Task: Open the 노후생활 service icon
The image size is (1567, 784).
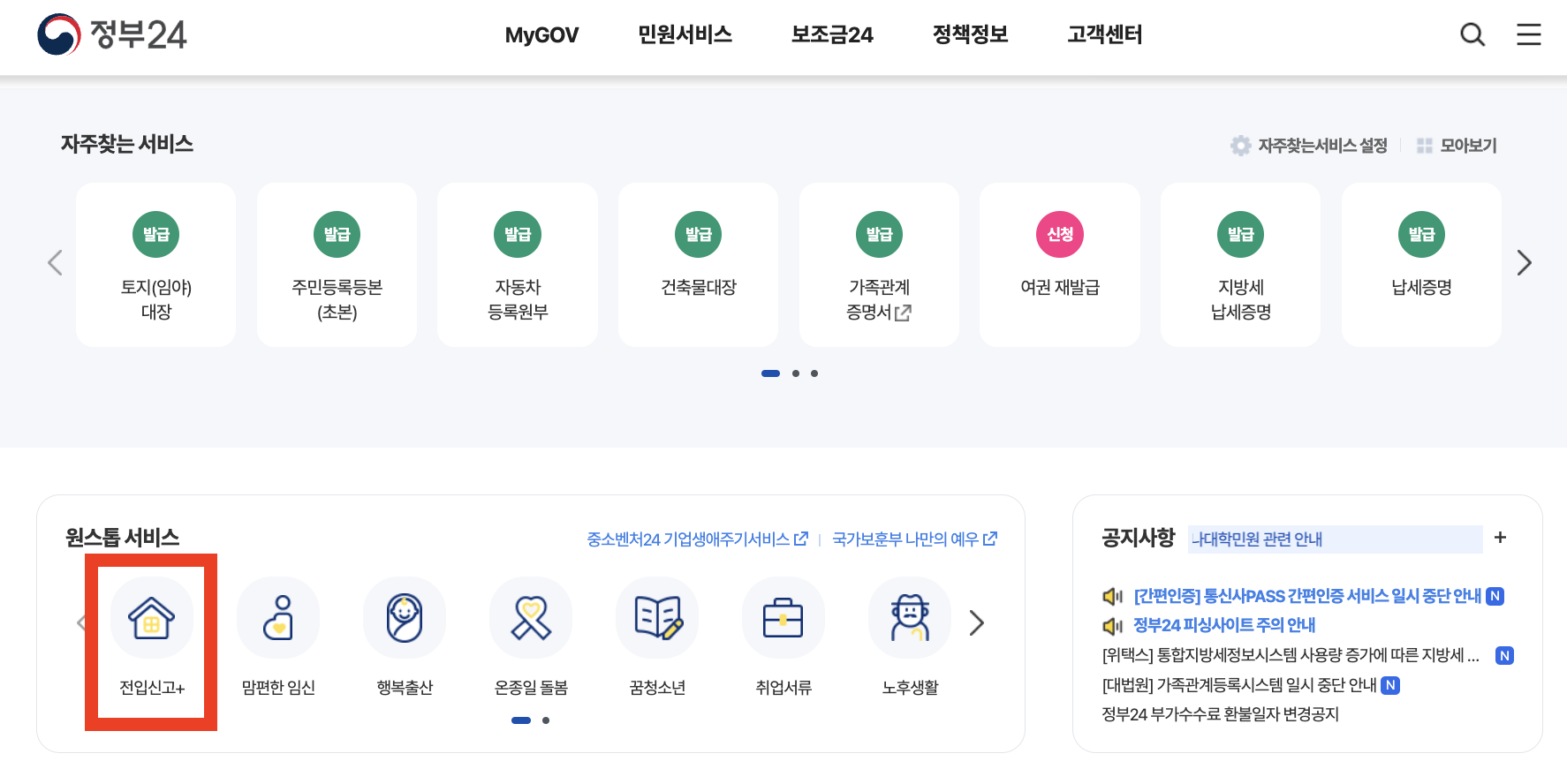Action: point(910,618)
